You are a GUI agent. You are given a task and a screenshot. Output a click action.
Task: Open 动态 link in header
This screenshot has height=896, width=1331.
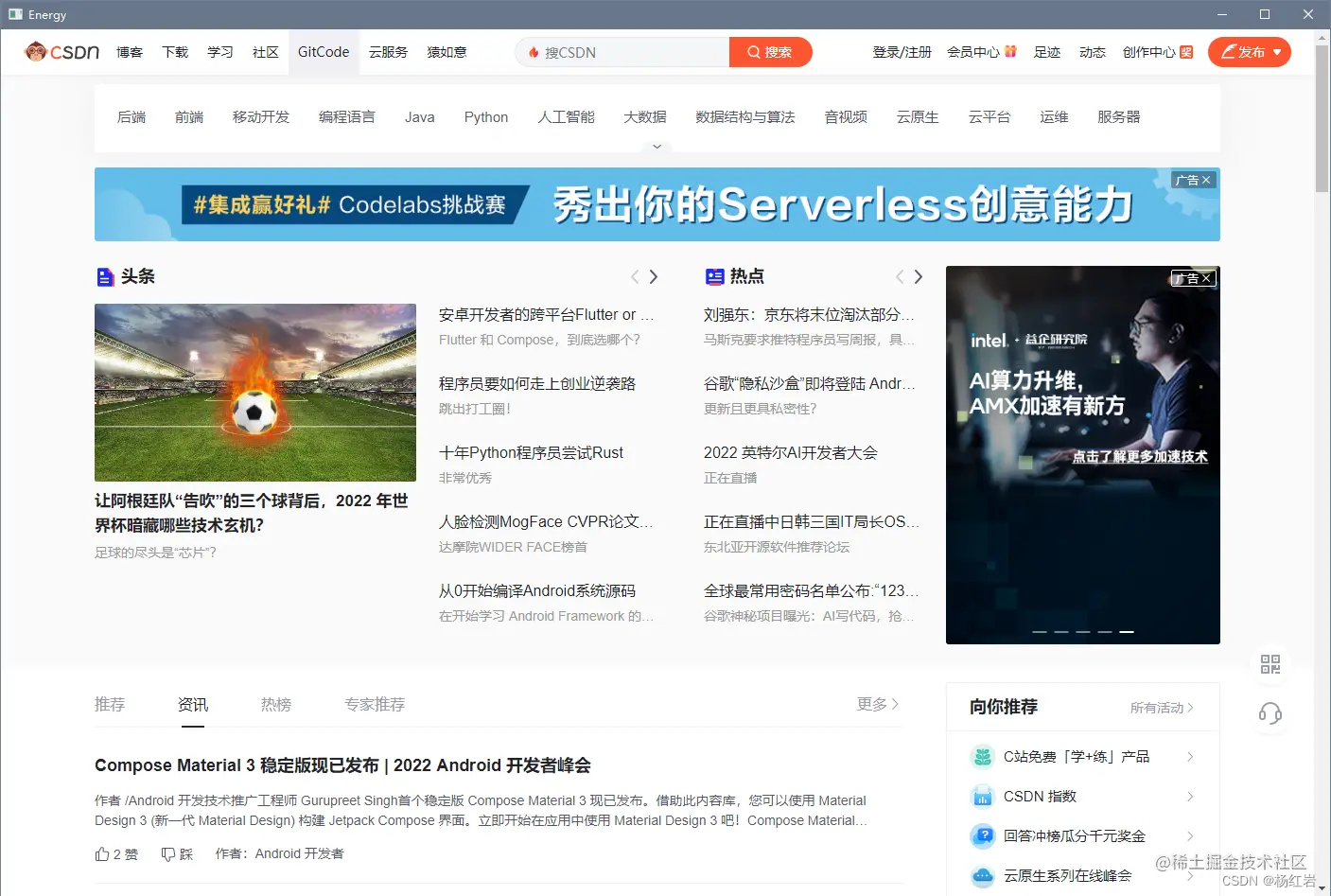pos(1093,52)
